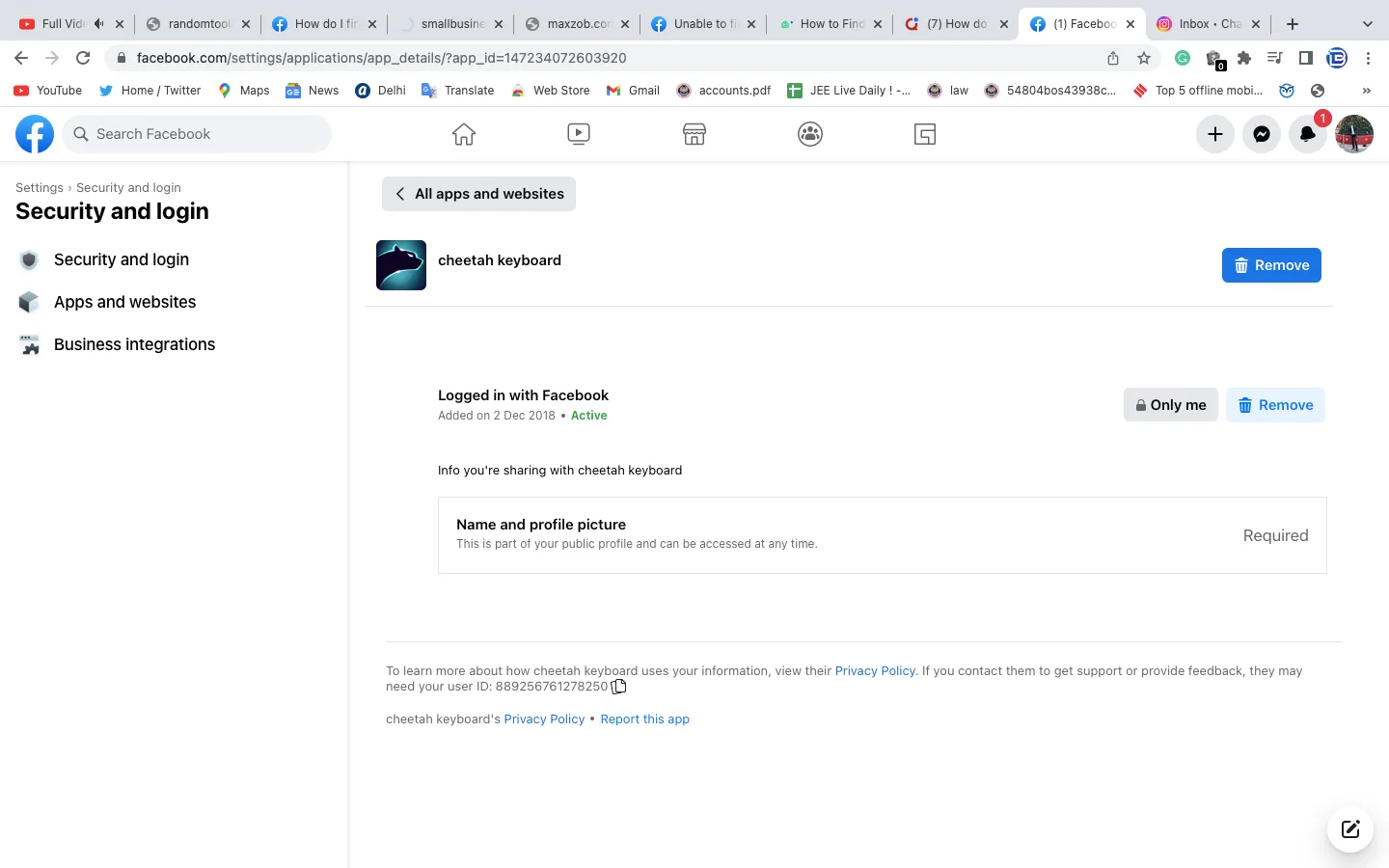
Task: Click the share page icon in address bar
Action: (x=1113, y=58)
